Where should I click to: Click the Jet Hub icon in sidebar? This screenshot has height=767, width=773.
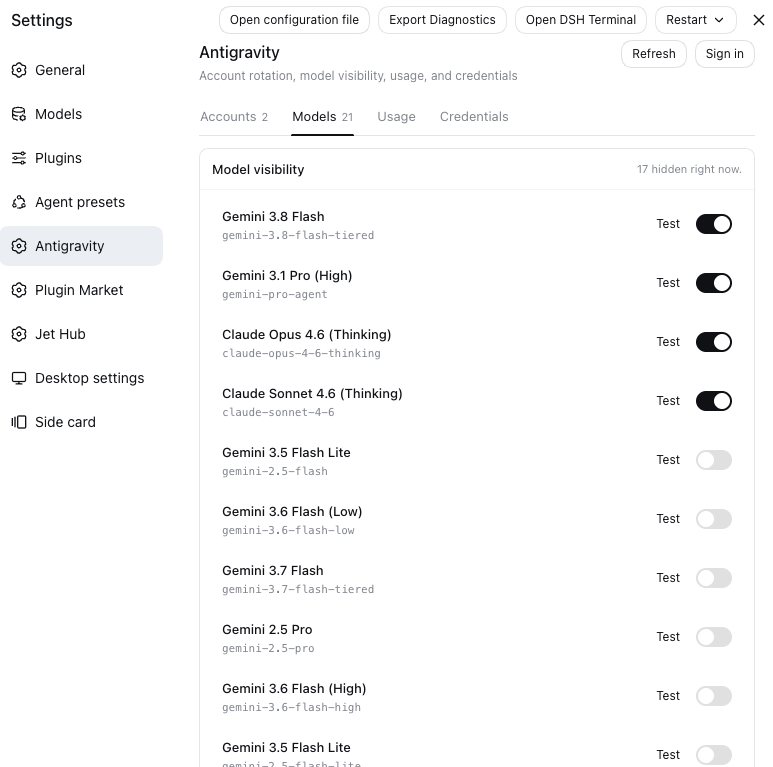tap(19, 334)
